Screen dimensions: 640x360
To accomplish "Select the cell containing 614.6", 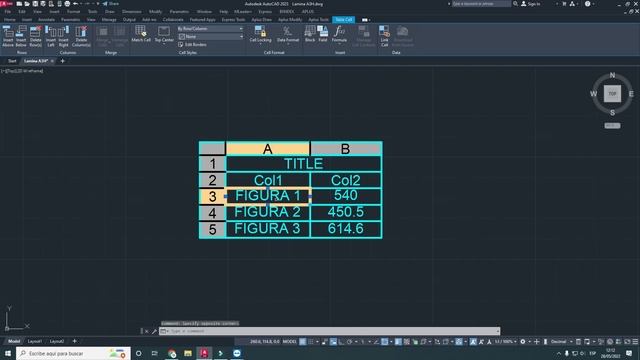I will [346, 229].
